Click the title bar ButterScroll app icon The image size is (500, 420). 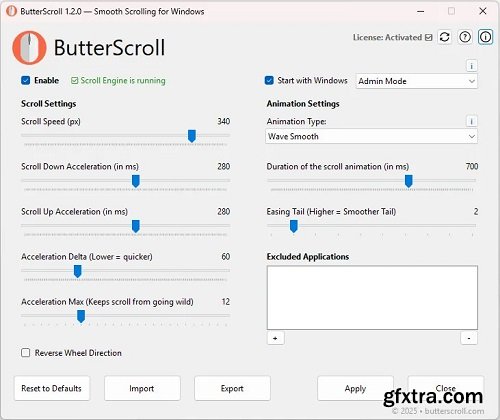pyautogui.click(x=11, y=11)
